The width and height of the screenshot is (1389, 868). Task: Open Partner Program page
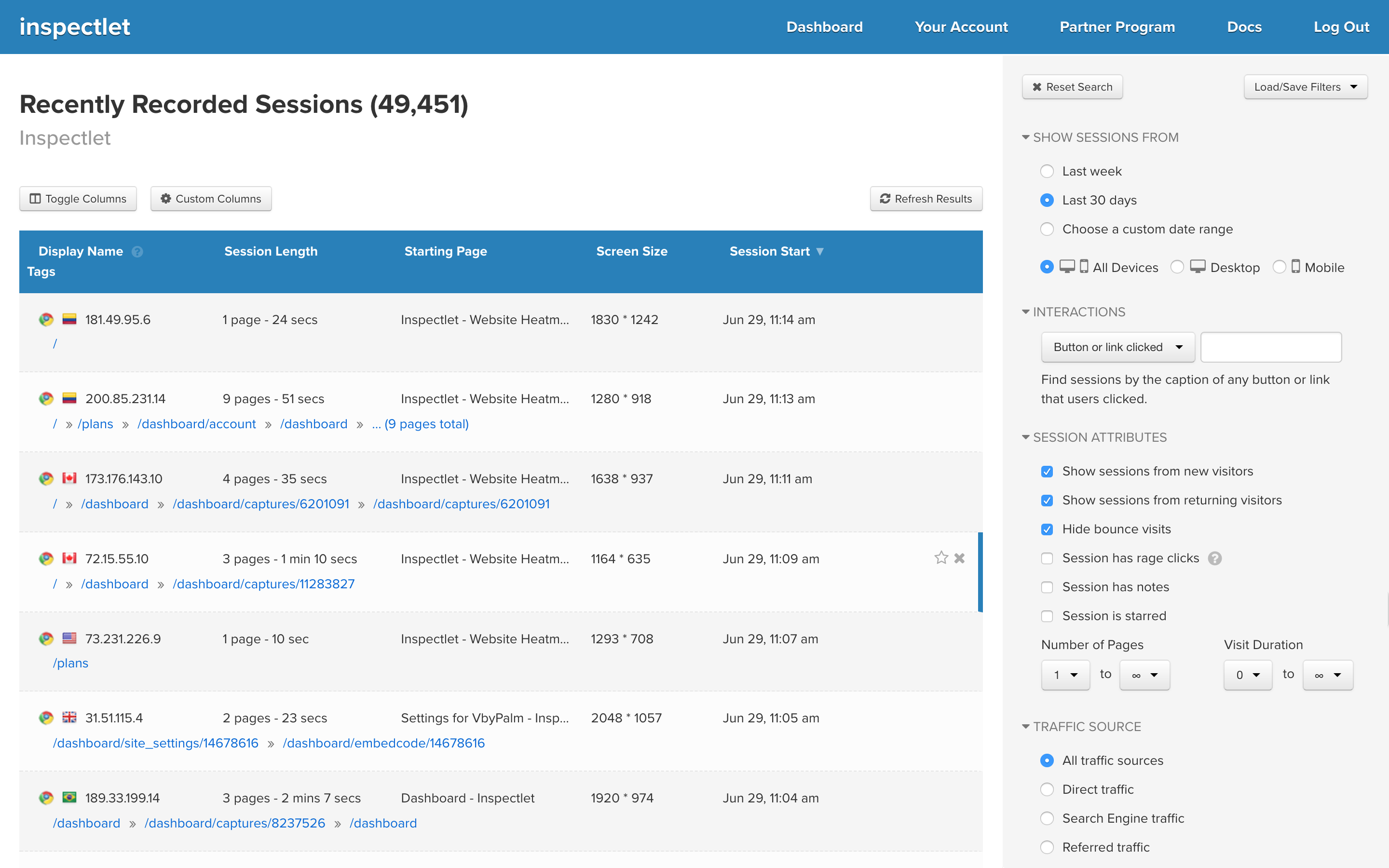pyautogui.click(x=1117, y=27)
